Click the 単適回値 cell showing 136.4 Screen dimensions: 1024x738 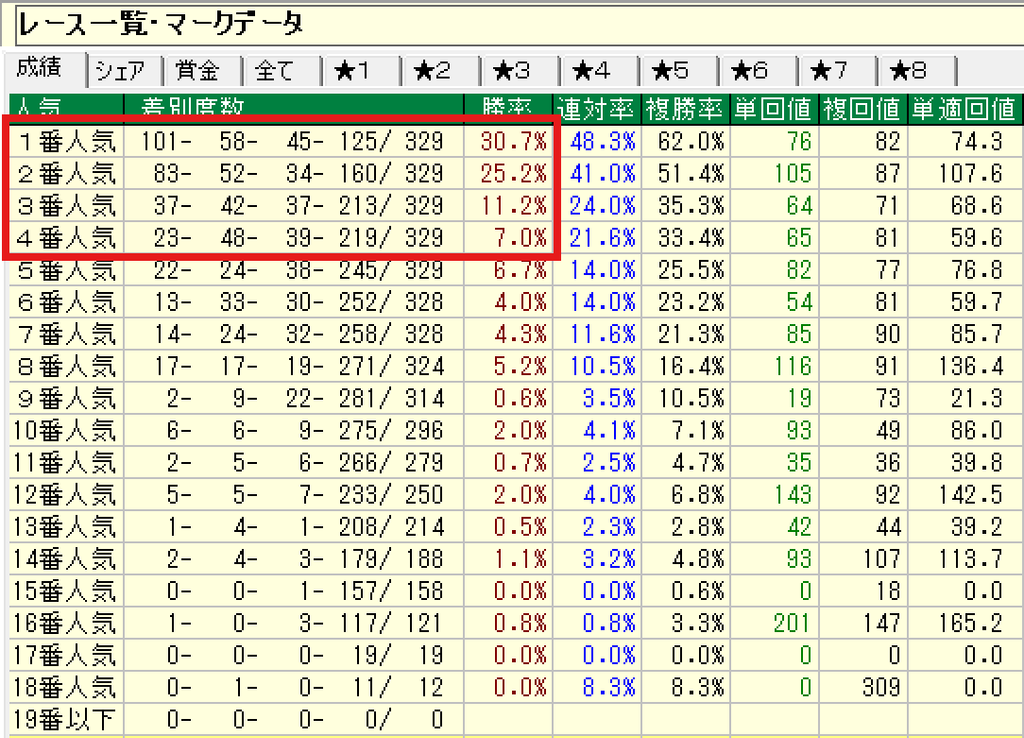coord(965,366)
